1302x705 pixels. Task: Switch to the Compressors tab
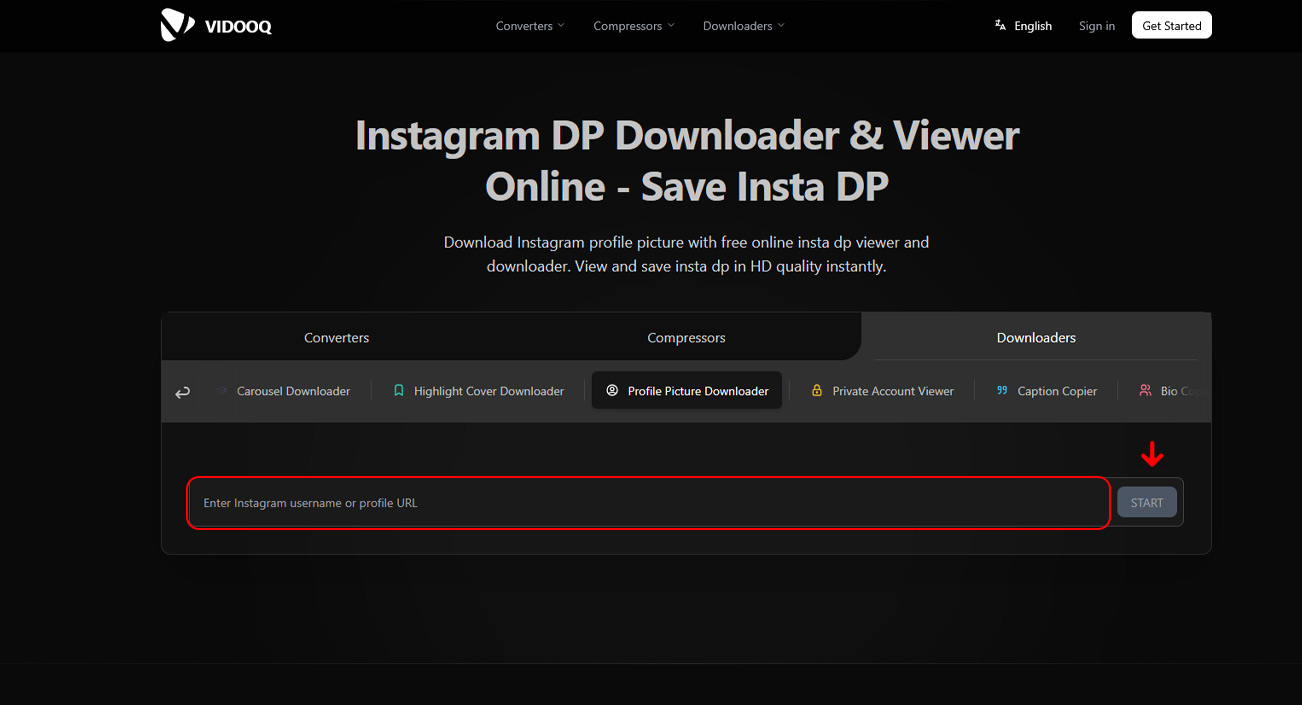click(686, 338)
